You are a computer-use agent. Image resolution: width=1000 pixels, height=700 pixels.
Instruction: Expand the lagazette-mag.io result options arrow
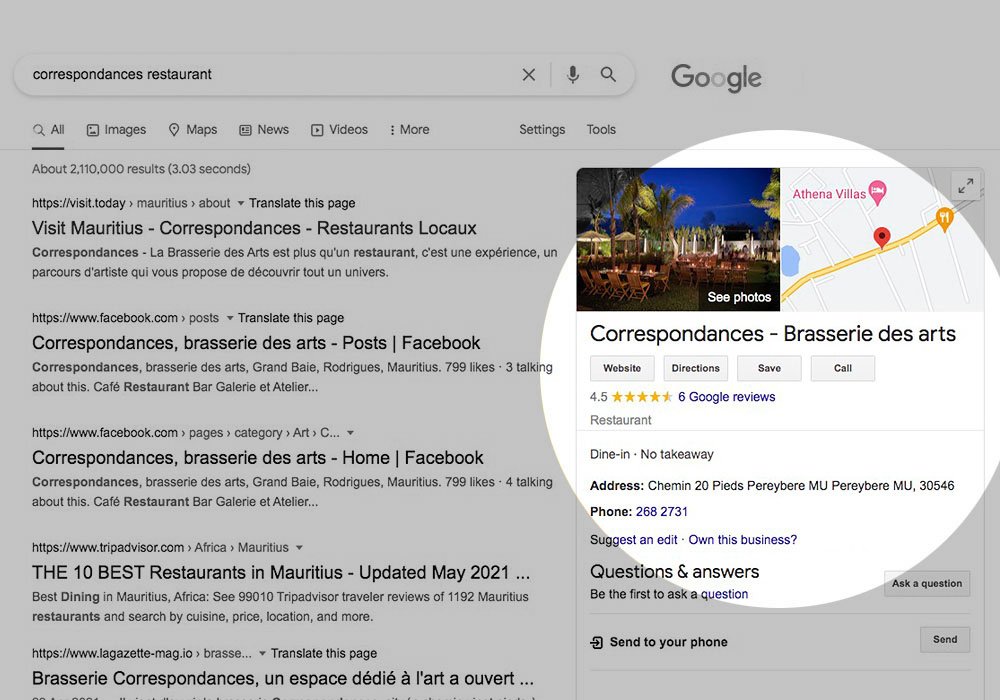pos(262,653)
